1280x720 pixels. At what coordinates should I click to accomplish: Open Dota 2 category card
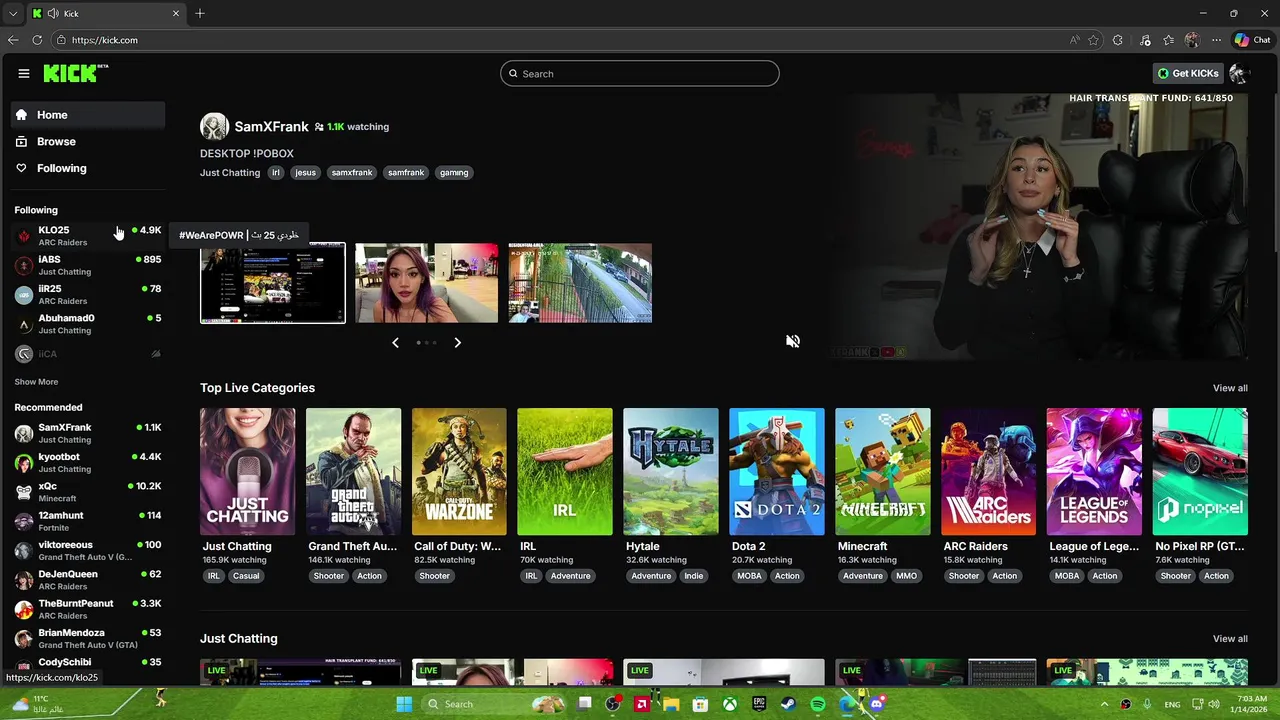pyautogui.click(x=777, y=472)
